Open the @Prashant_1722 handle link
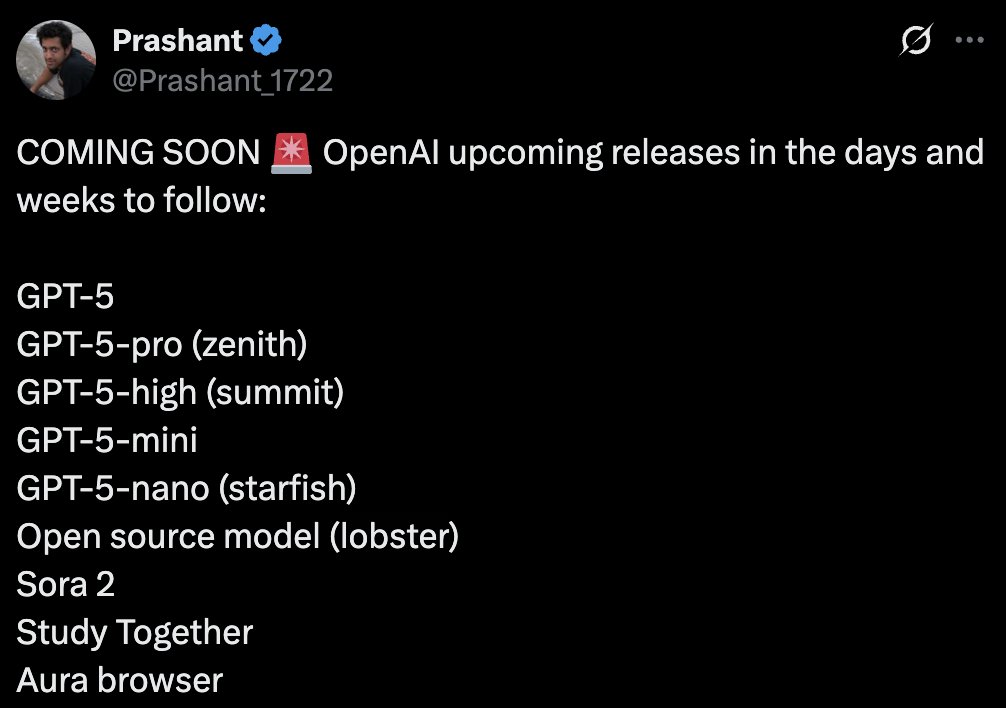The width and height of the screenshot is (1006, 708). coord(223,81)
